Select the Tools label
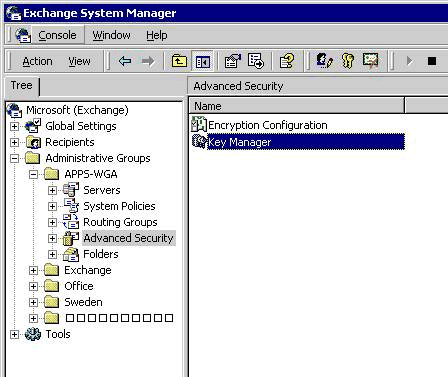Image resolution: width=448 pixels, height=377 pixels. click(58, 334)
